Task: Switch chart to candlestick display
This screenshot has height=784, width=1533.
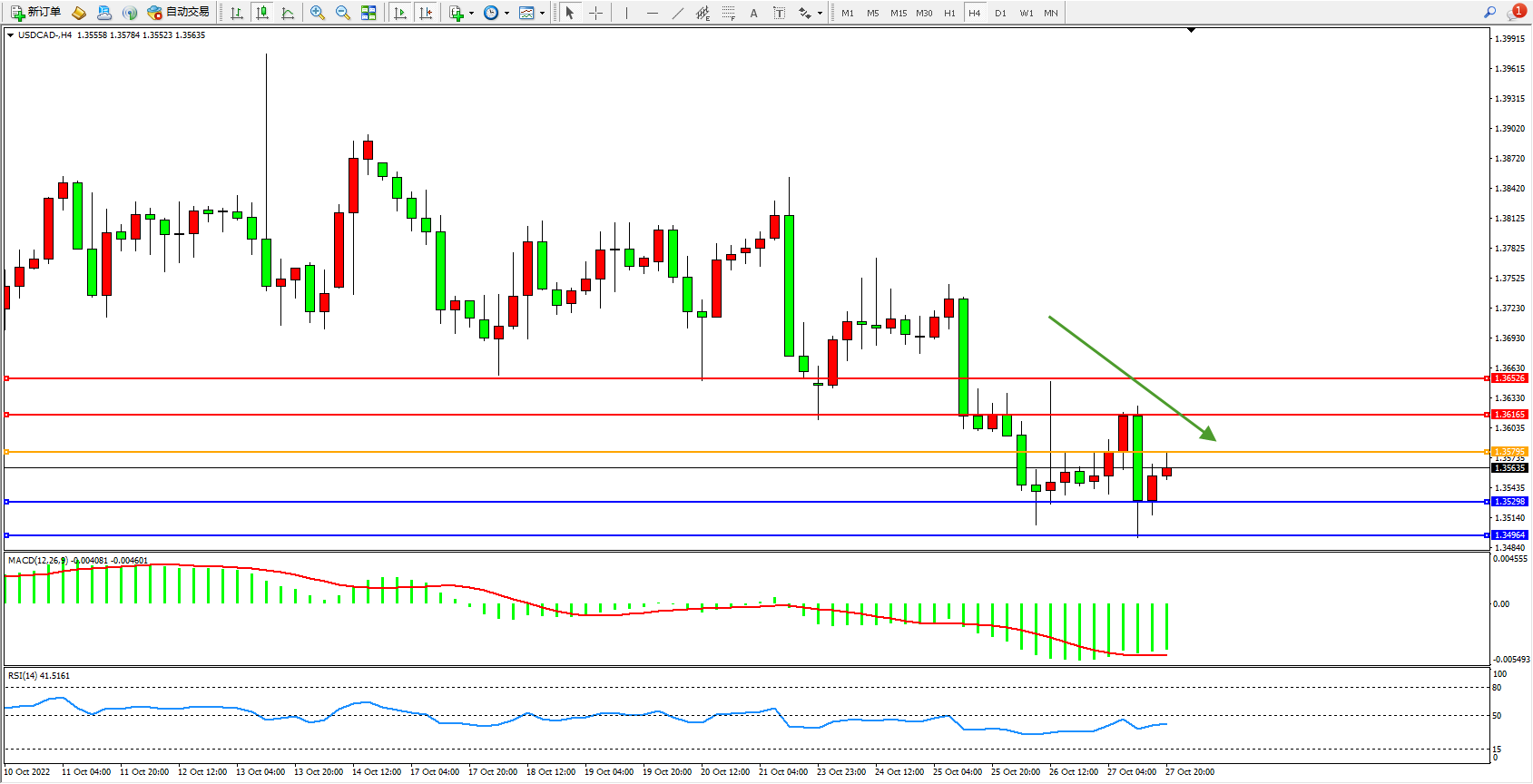Action: (x=262, y=13)
